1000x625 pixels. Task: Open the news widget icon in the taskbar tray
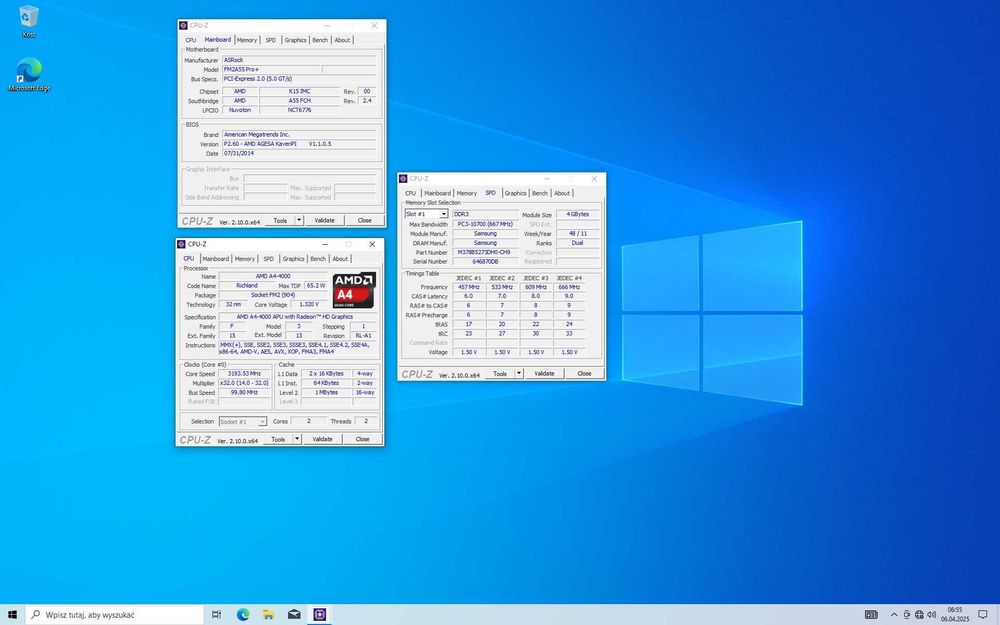(871, 615)
